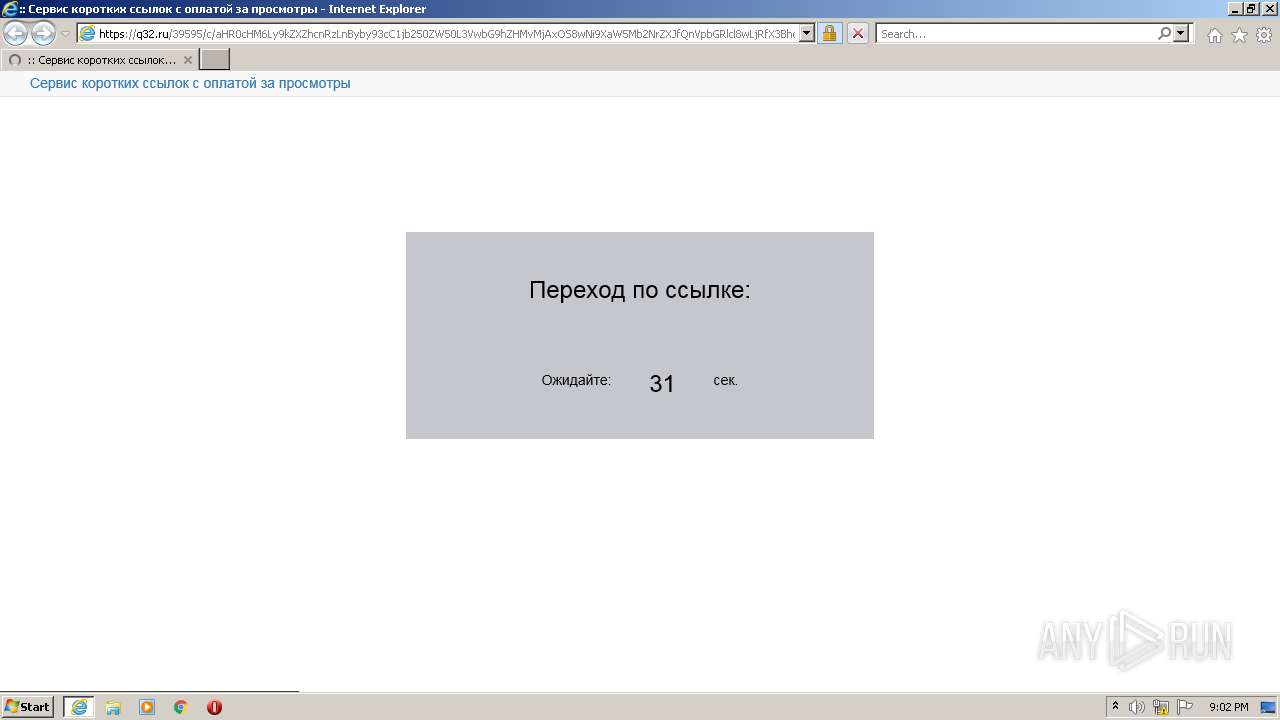The width and height of the screenshot is (1280, 720).
Task: Minimize the Internet Explorer window
Action: [1235, 9]
